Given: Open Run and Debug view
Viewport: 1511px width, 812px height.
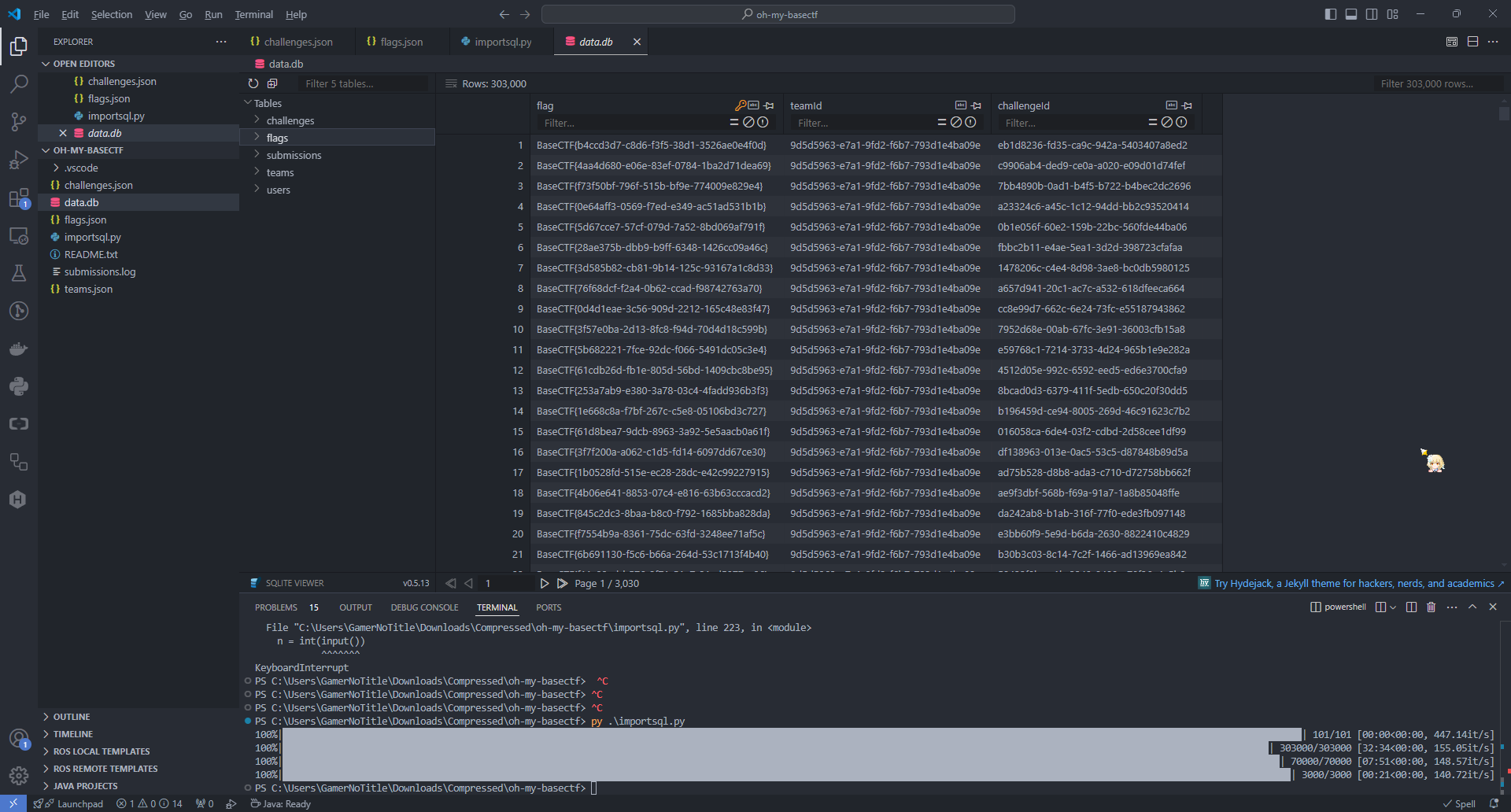Looking at the screenshot, I should (x=19, y=161).
